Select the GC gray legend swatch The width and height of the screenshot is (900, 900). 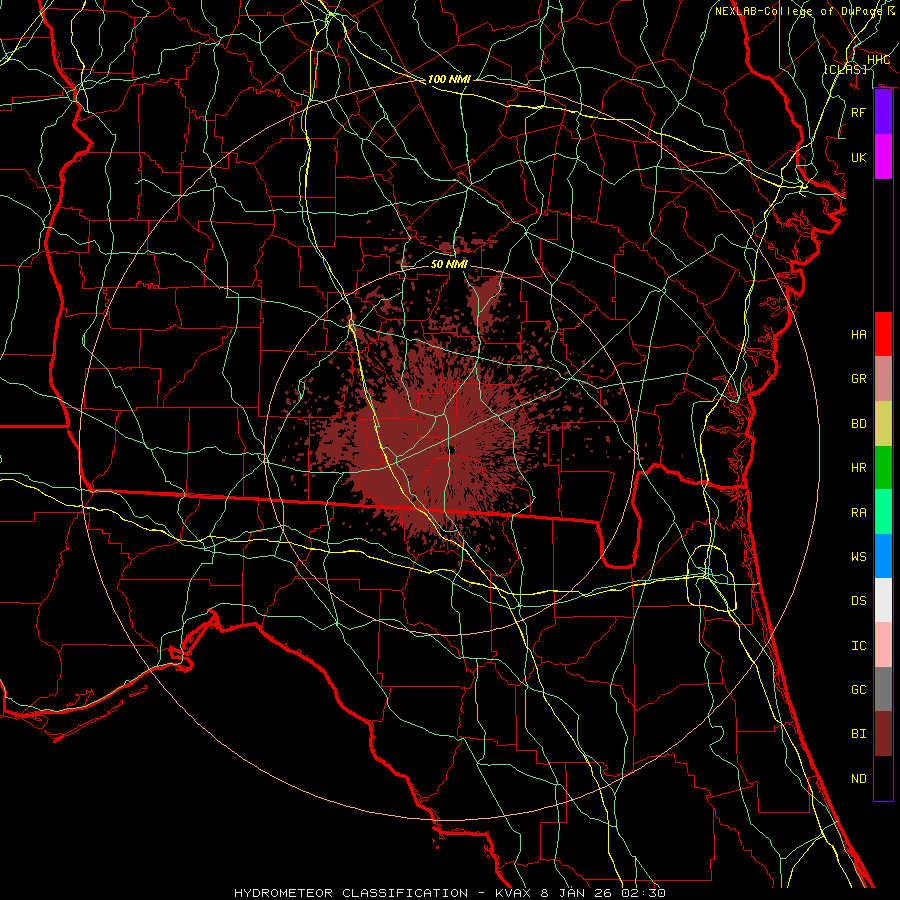883,689
